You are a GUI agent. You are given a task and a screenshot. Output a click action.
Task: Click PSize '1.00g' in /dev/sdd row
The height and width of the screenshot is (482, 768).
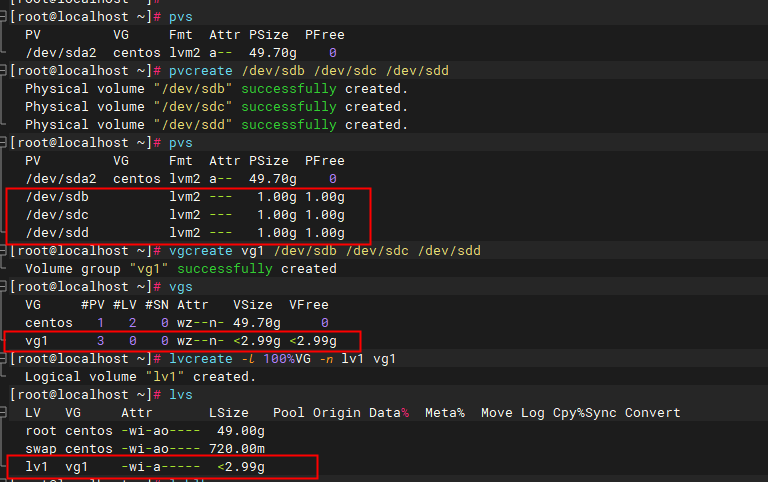(277, 233)
